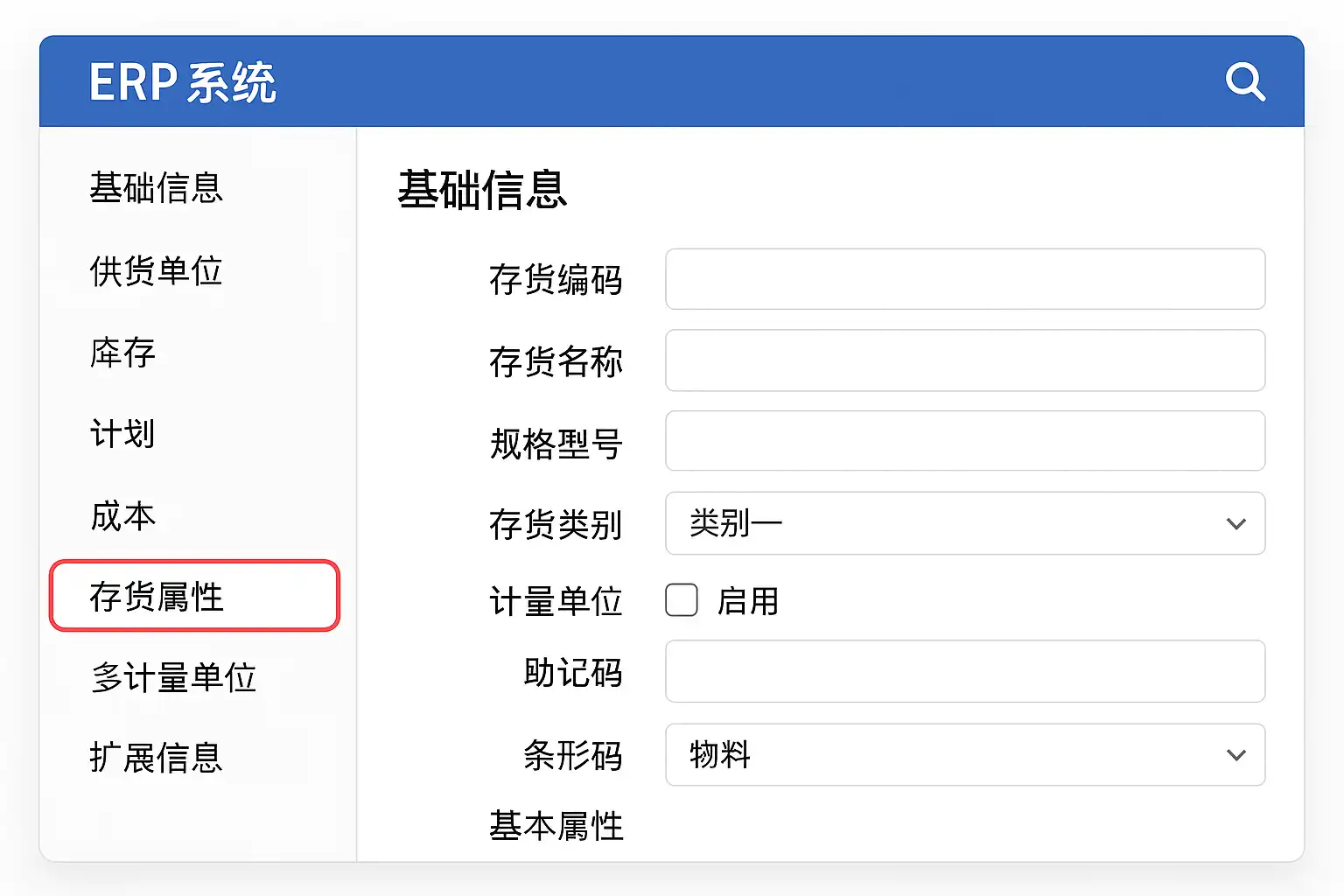This screenshot has width=1344, height=896.
Task: Click the 条形码 dropdown chevron arrow
Action: pos(1235,755)
